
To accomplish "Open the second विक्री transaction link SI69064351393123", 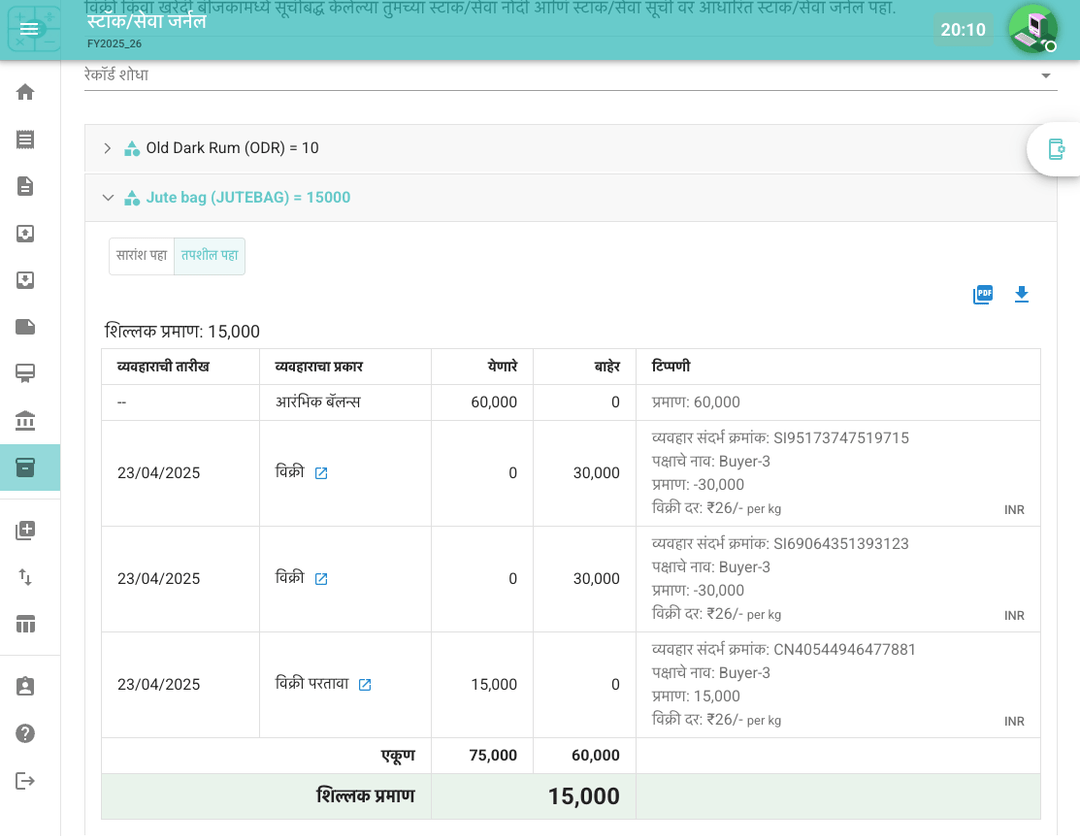I will point(321,580).
